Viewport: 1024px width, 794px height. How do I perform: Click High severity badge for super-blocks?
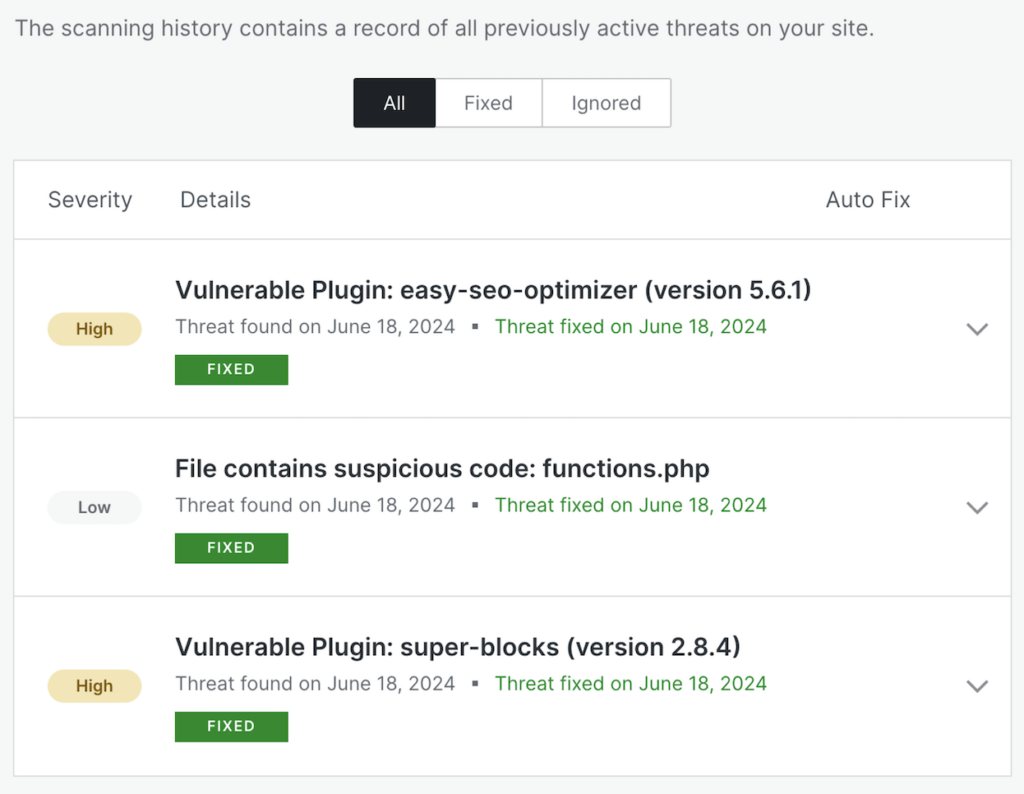94,686
